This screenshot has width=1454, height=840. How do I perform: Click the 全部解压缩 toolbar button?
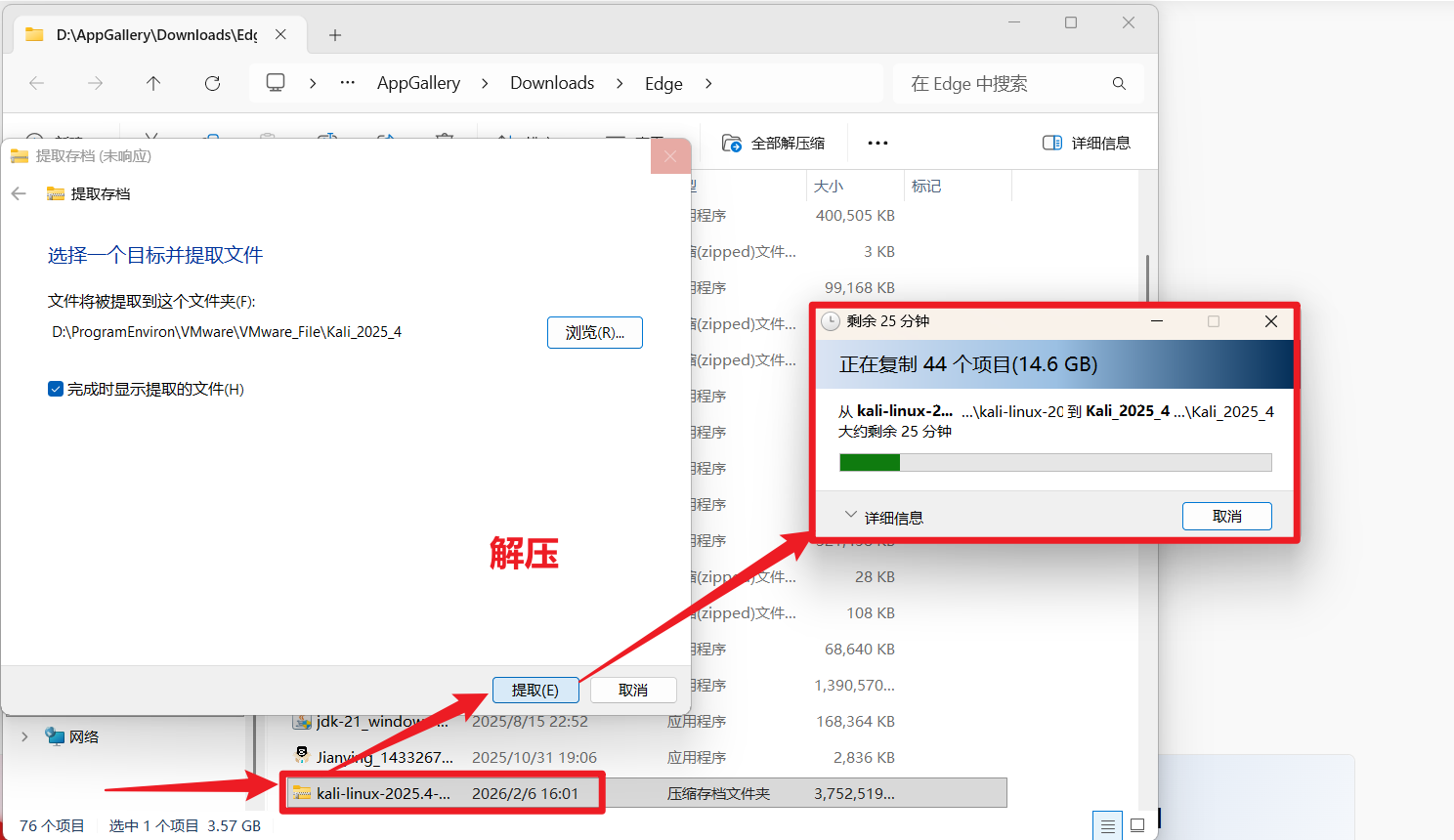[x=773, y=144]
